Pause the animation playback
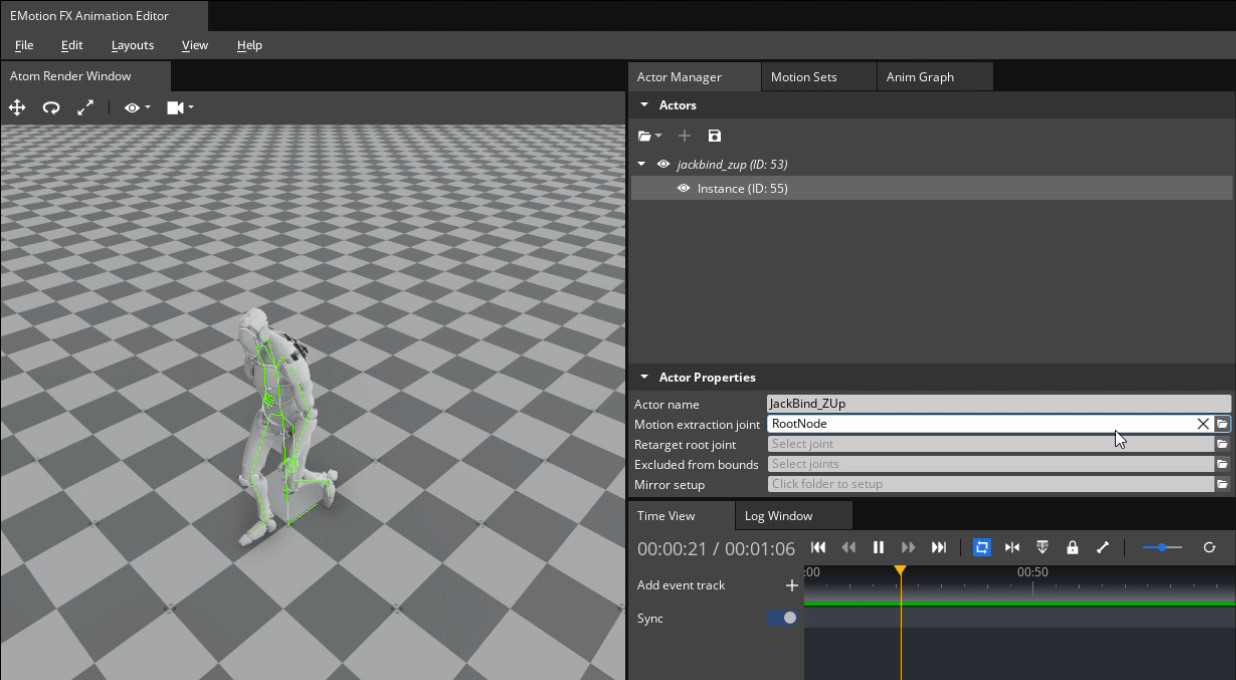1236x680 pixels. tap(878, 547)
